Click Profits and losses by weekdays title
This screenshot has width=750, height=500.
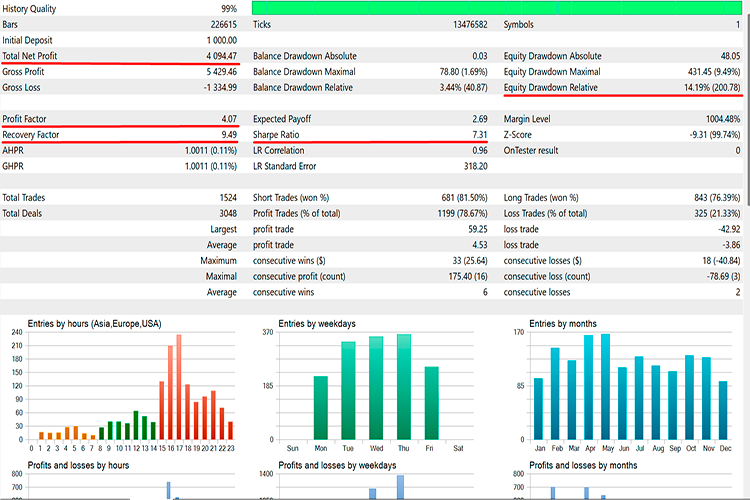(x=338, y=466)
